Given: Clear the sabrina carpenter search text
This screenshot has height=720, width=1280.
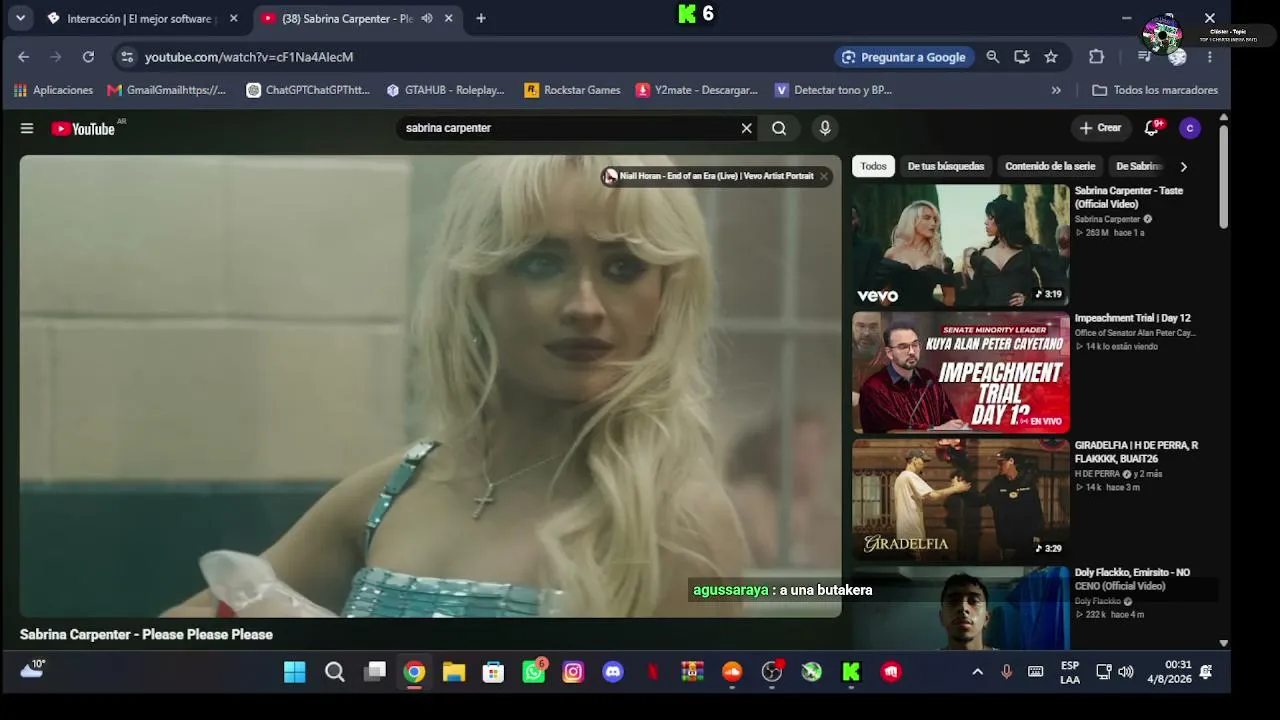Looking at the screenshot, I should click(x=746, y=128).
